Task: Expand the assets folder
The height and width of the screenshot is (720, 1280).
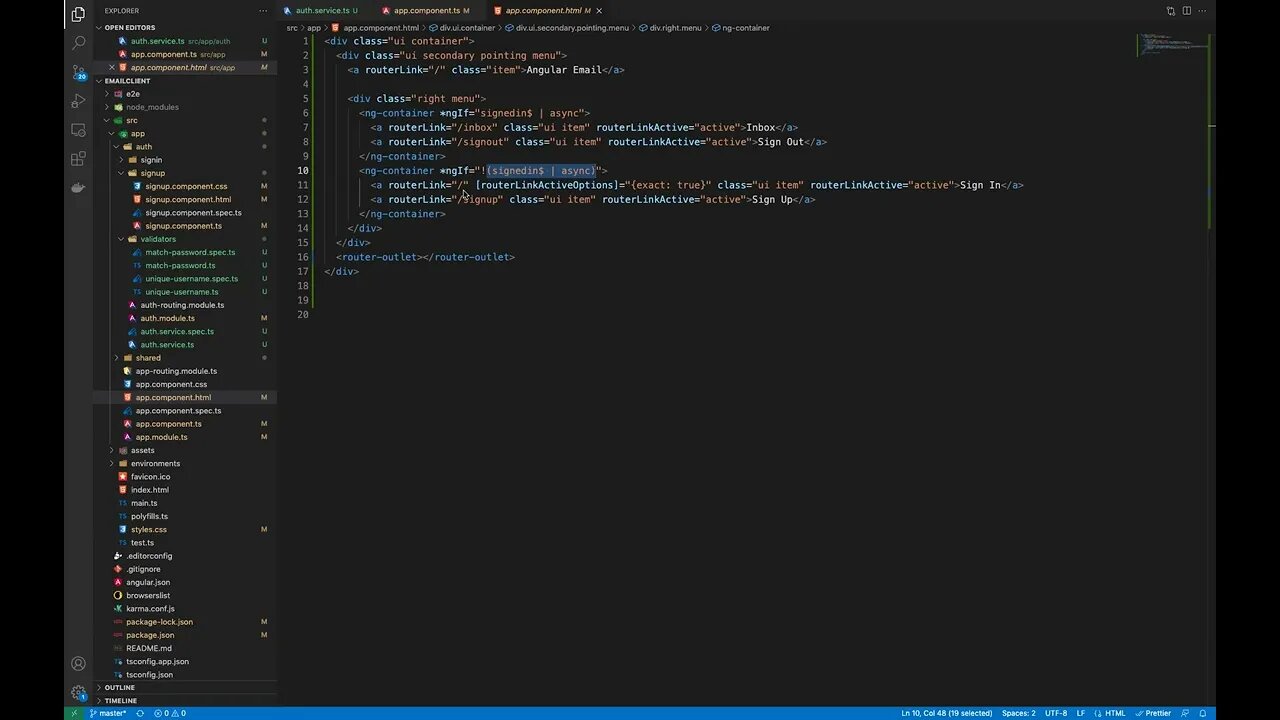Action: [142, 450]
